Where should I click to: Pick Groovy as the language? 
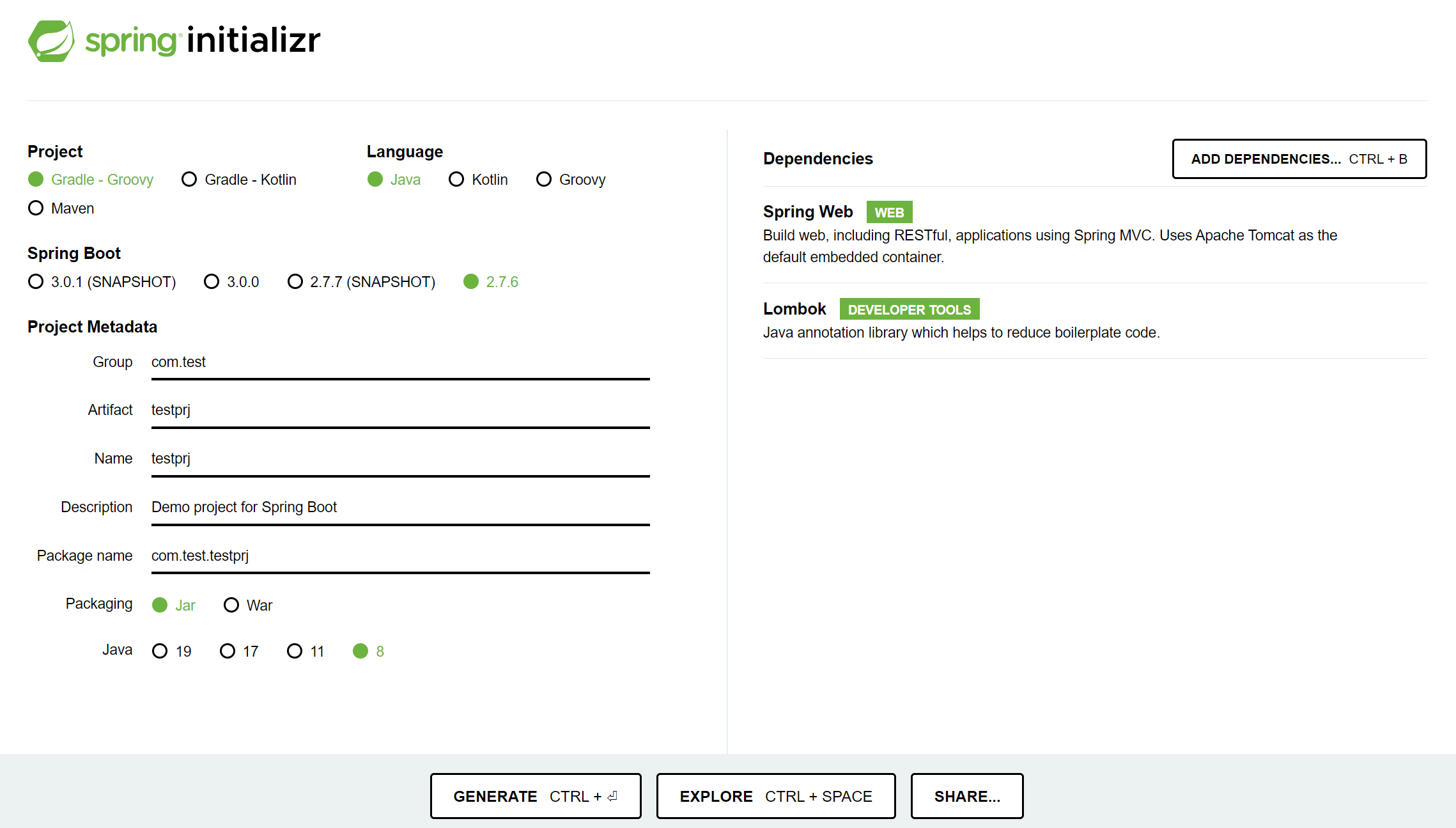544,180
